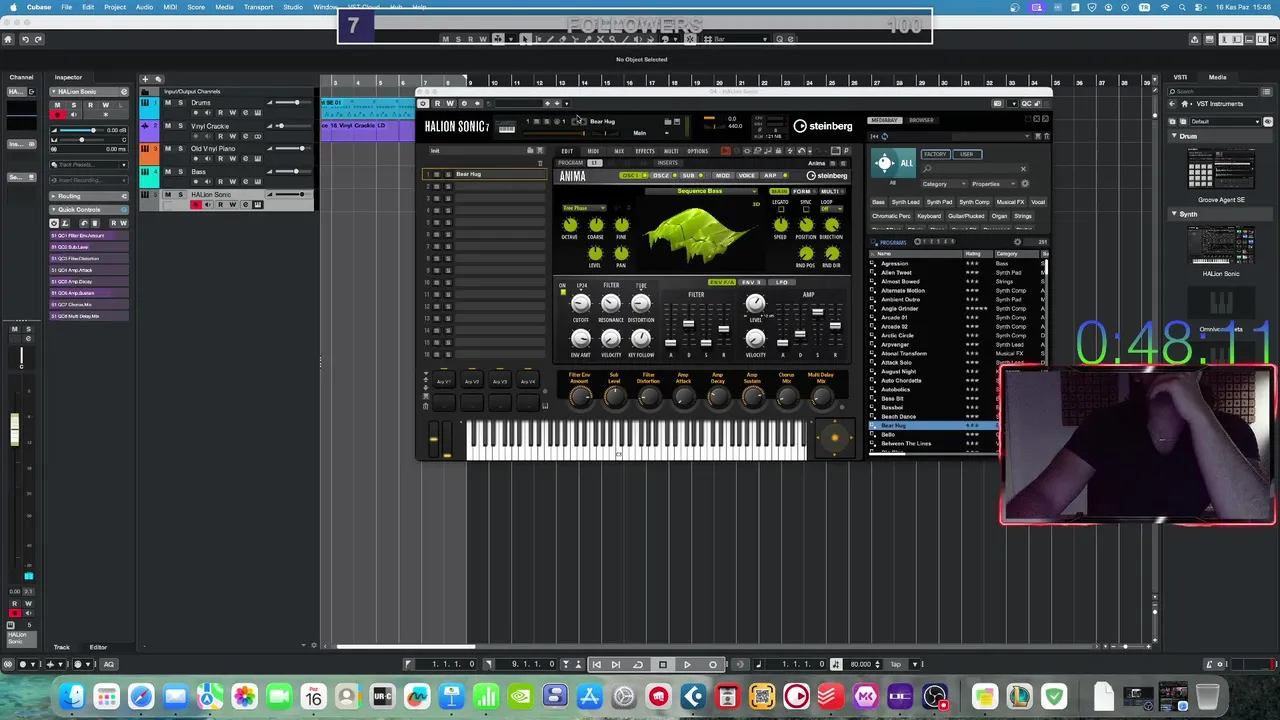Viewport: 1280px width, 720px height.
Task: Mute slot 1 Bear Hug in HALion
Action: coord(436,174)
